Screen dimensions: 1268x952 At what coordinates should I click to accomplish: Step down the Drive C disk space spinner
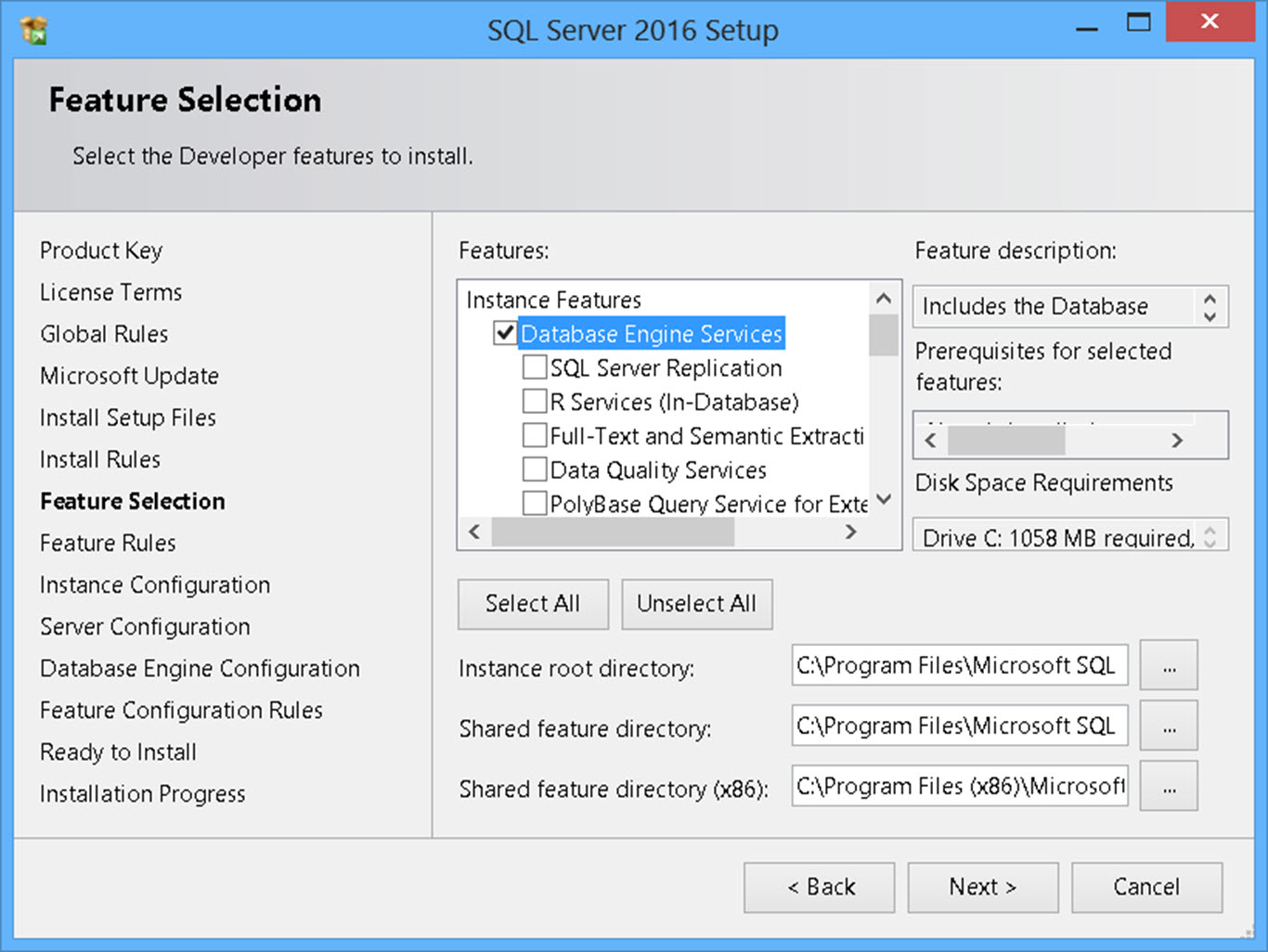click(1209, 542)
